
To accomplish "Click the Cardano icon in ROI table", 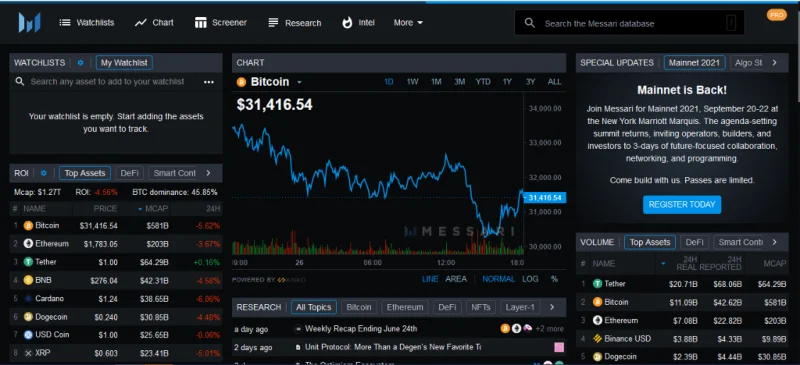I will [28, 299].
